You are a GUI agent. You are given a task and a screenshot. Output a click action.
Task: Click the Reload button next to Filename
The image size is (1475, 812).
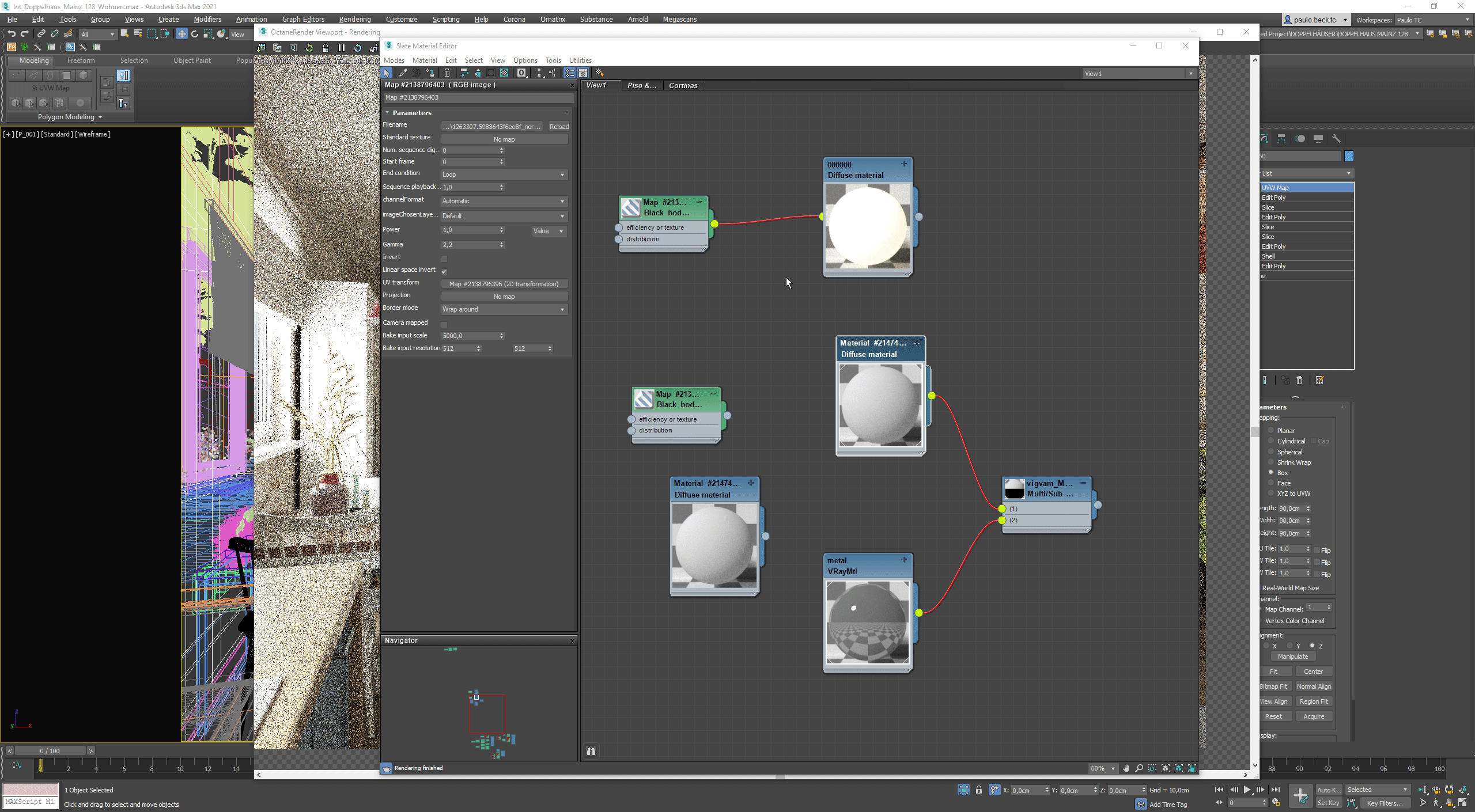click(558, 127)
